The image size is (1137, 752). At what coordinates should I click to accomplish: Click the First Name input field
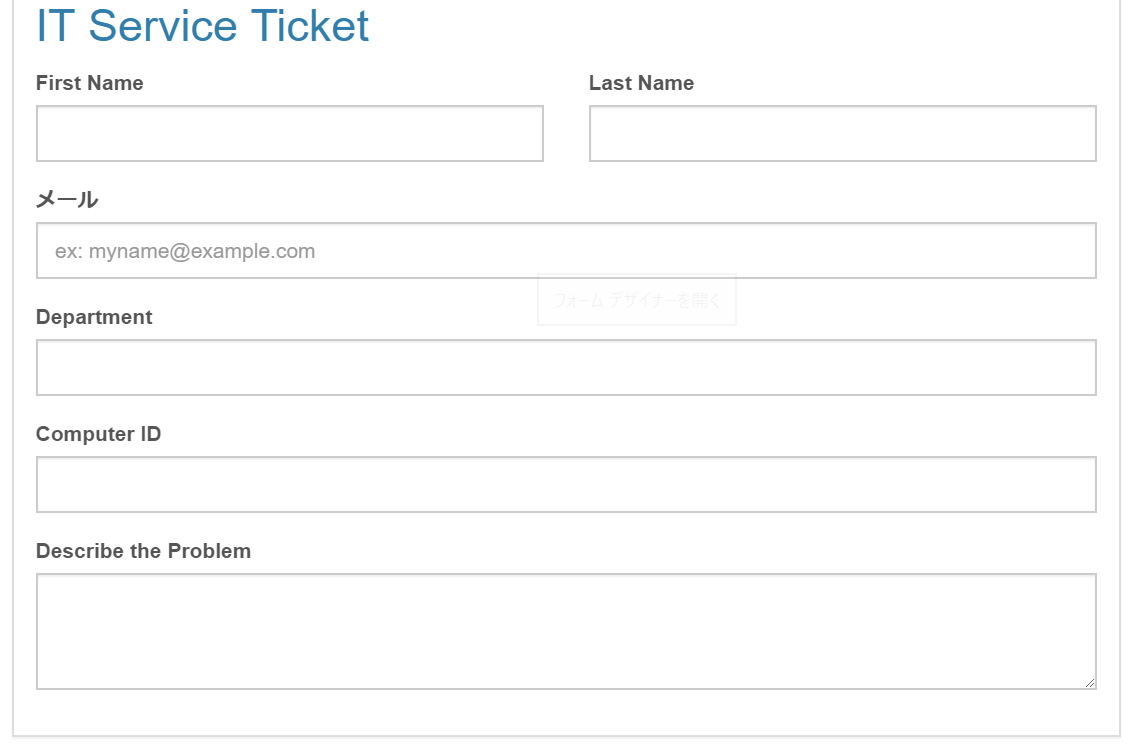[x=289, y=133]
